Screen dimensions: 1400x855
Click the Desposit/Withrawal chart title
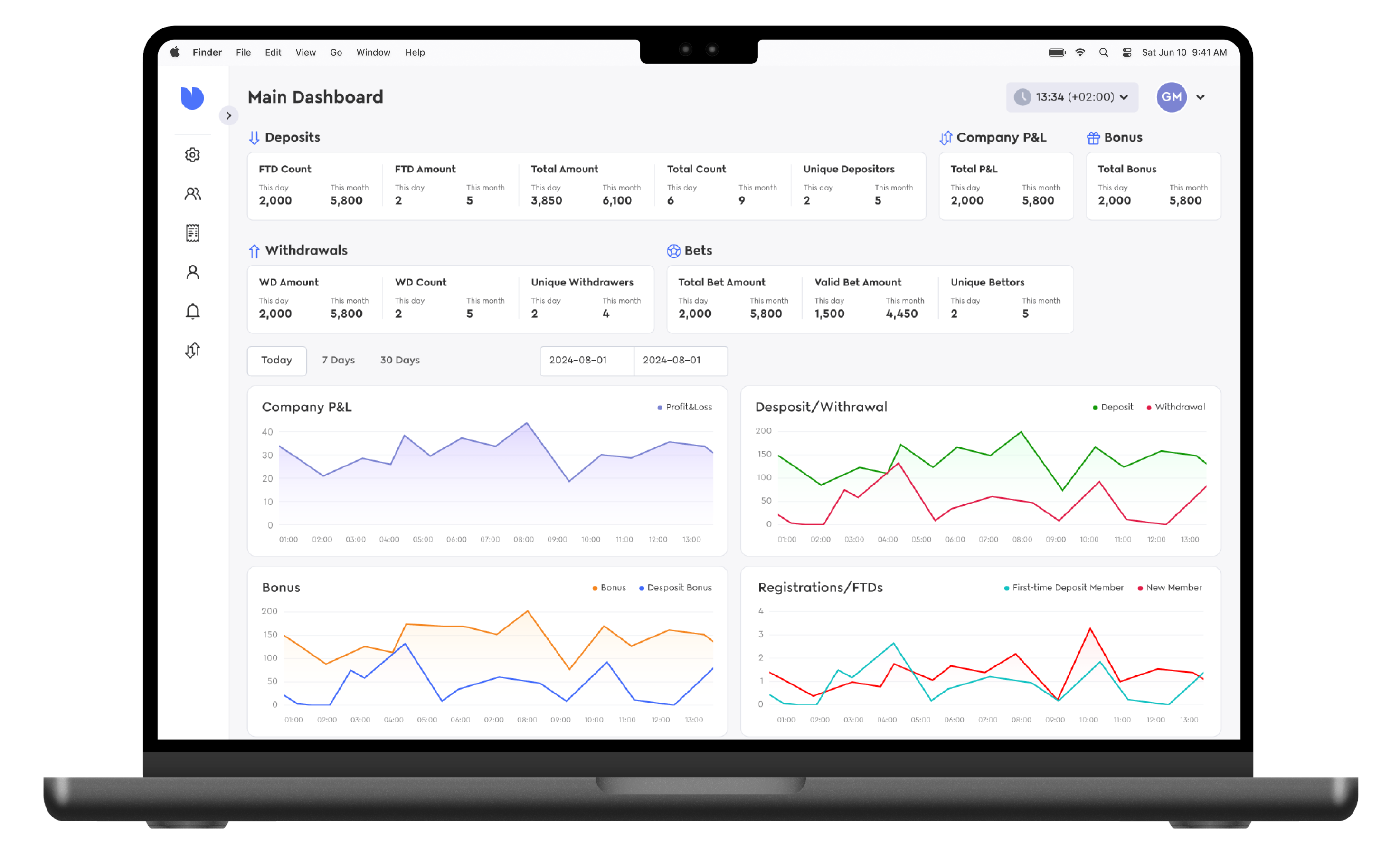821,407
